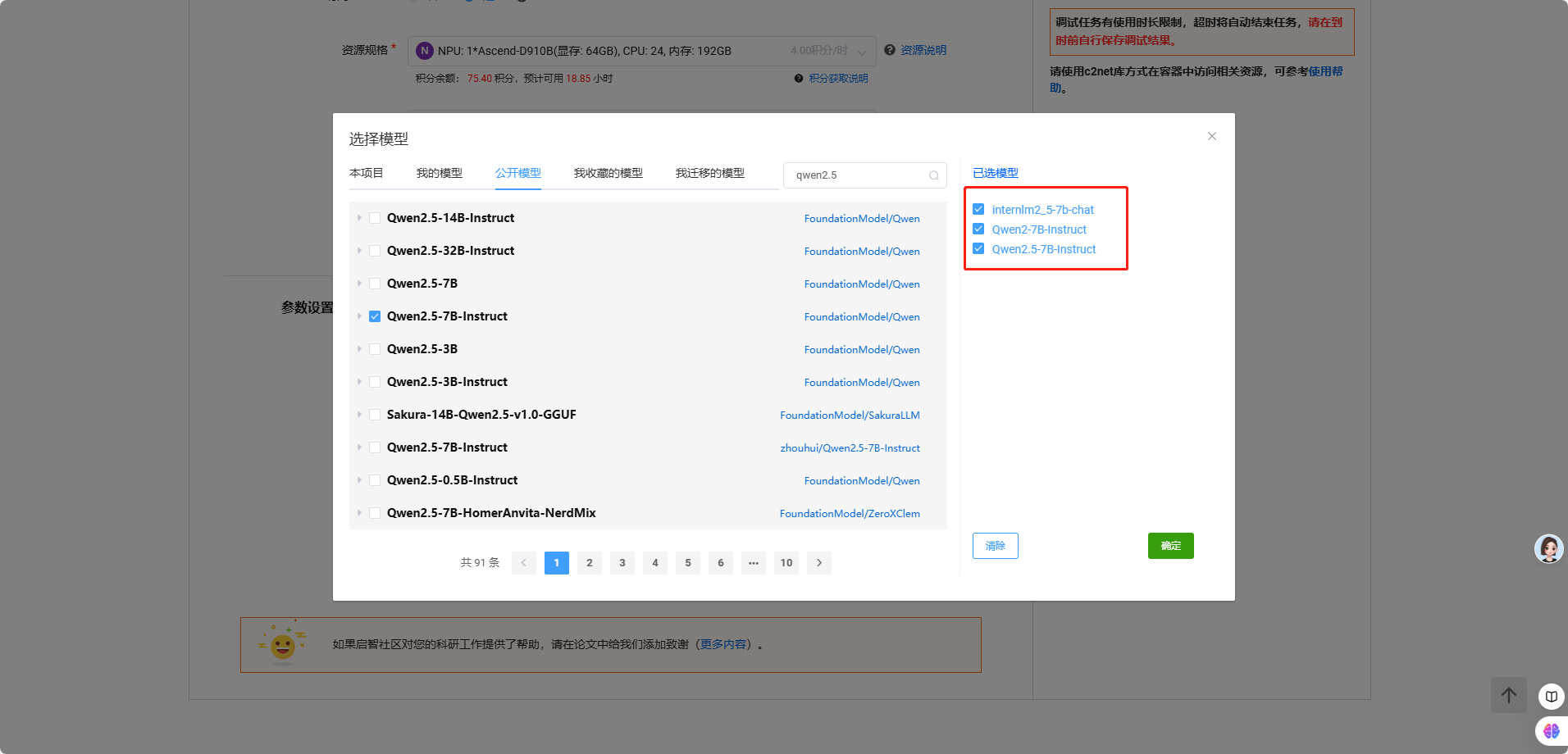This screenshot has height=754, width=1568.
Task: Switch to the 我迁移的模型 tab
Action: (x=710, y=173)
